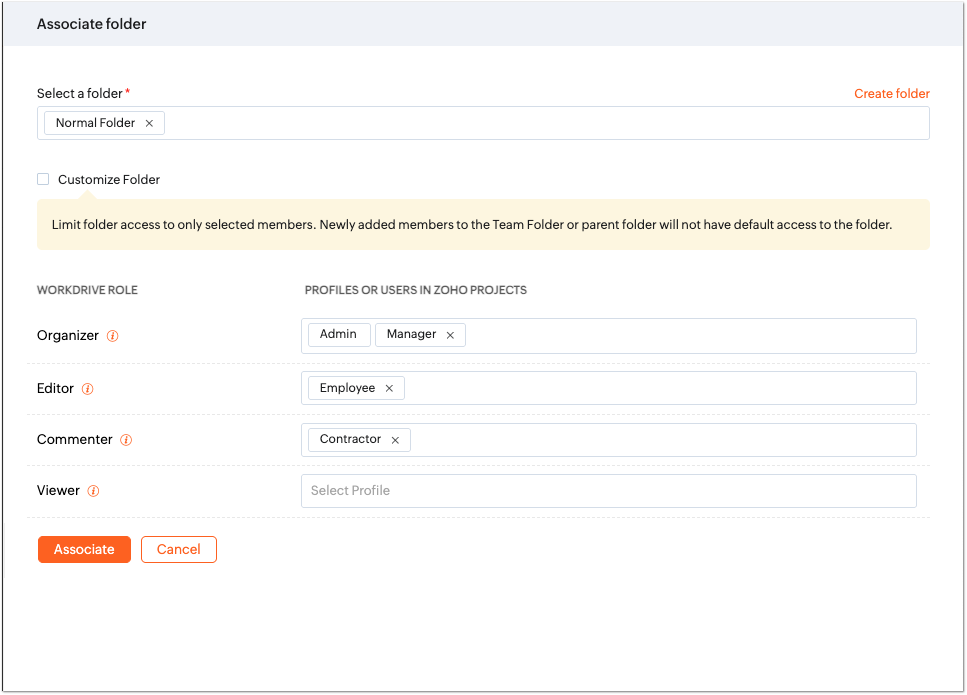This screenshot has width=967, height=695.
Task: Click empty area in Editor profiles field
Action: point(660,388)
